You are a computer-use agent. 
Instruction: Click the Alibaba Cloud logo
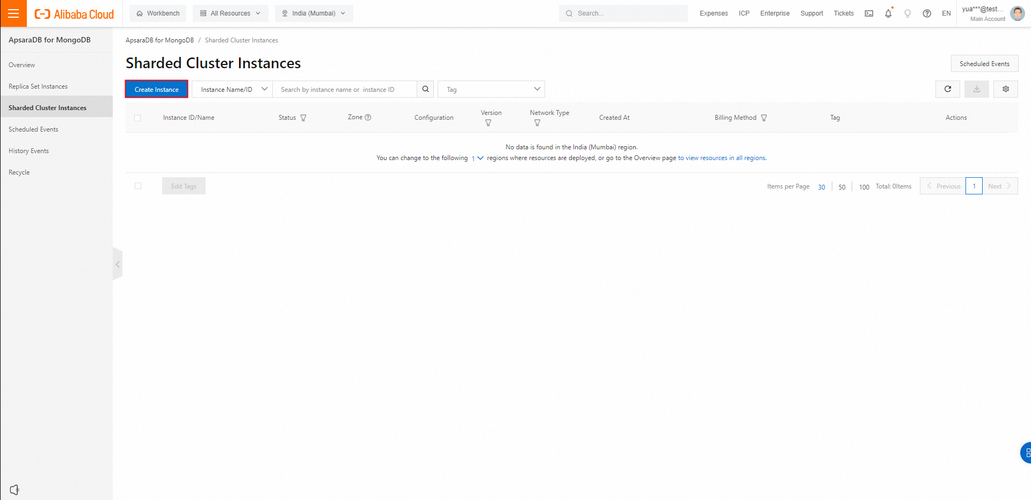pos(74,14)
